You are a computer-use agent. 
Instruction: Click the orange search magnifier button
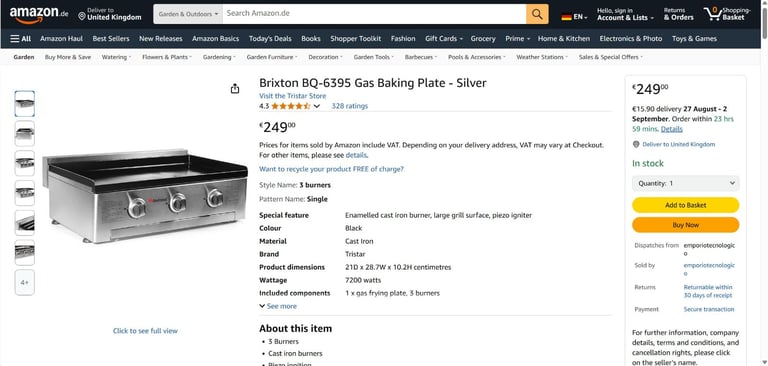pyautogui.click(x=537, y=14)
